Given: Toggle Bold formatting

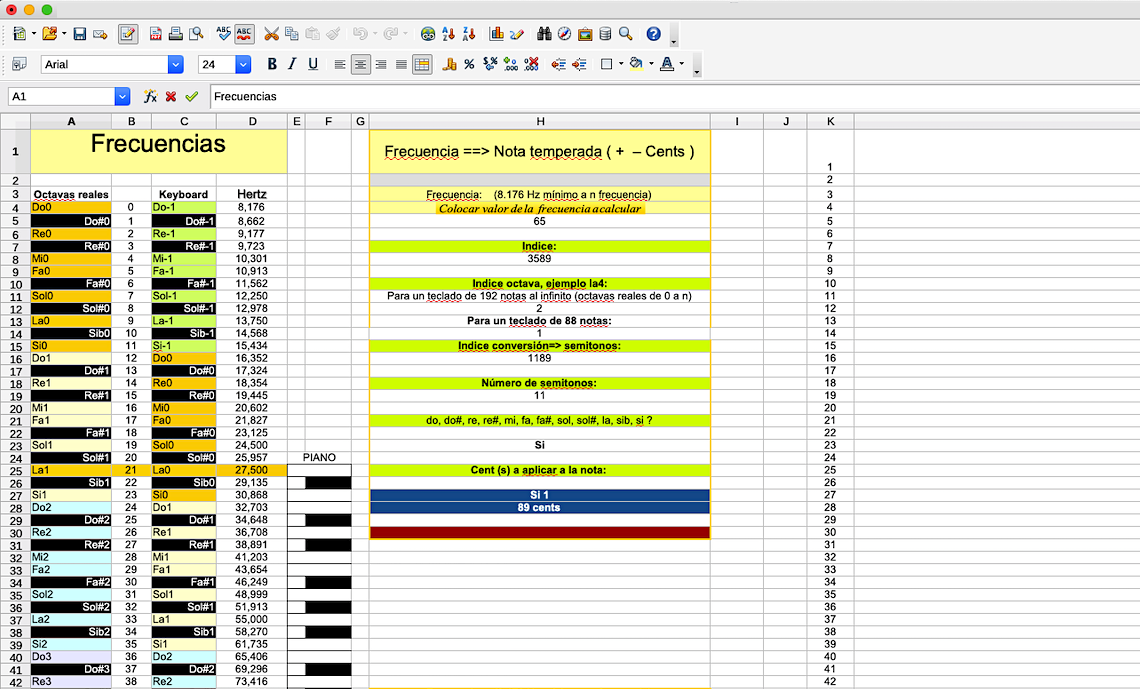Looking at the screenshot, I should pos(271,64).
